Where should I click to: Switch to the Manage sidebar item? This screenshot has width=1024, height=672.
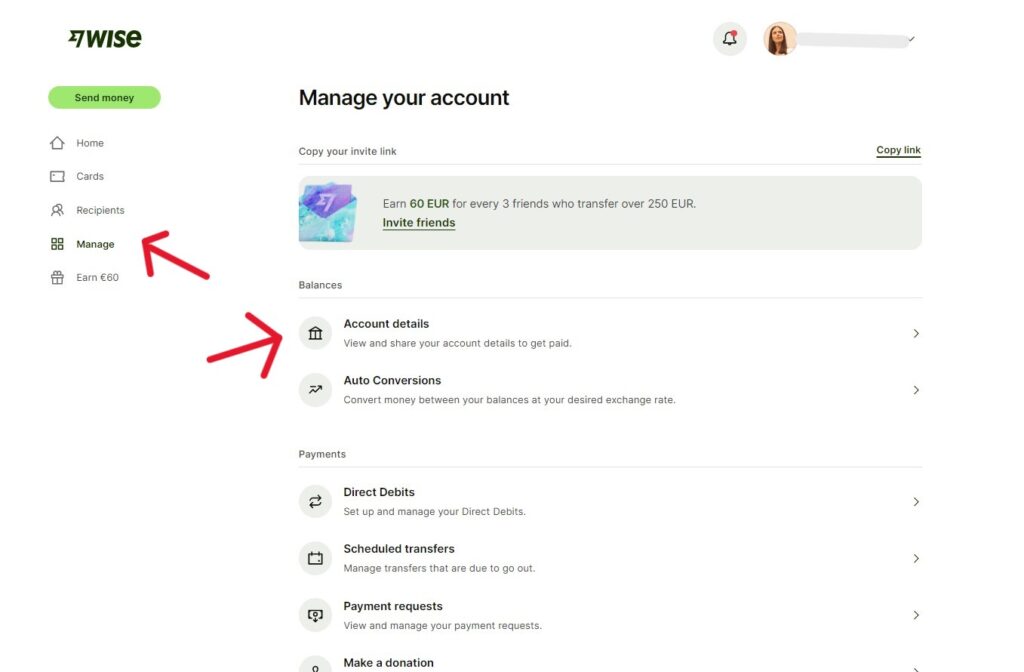click(95, 243)
